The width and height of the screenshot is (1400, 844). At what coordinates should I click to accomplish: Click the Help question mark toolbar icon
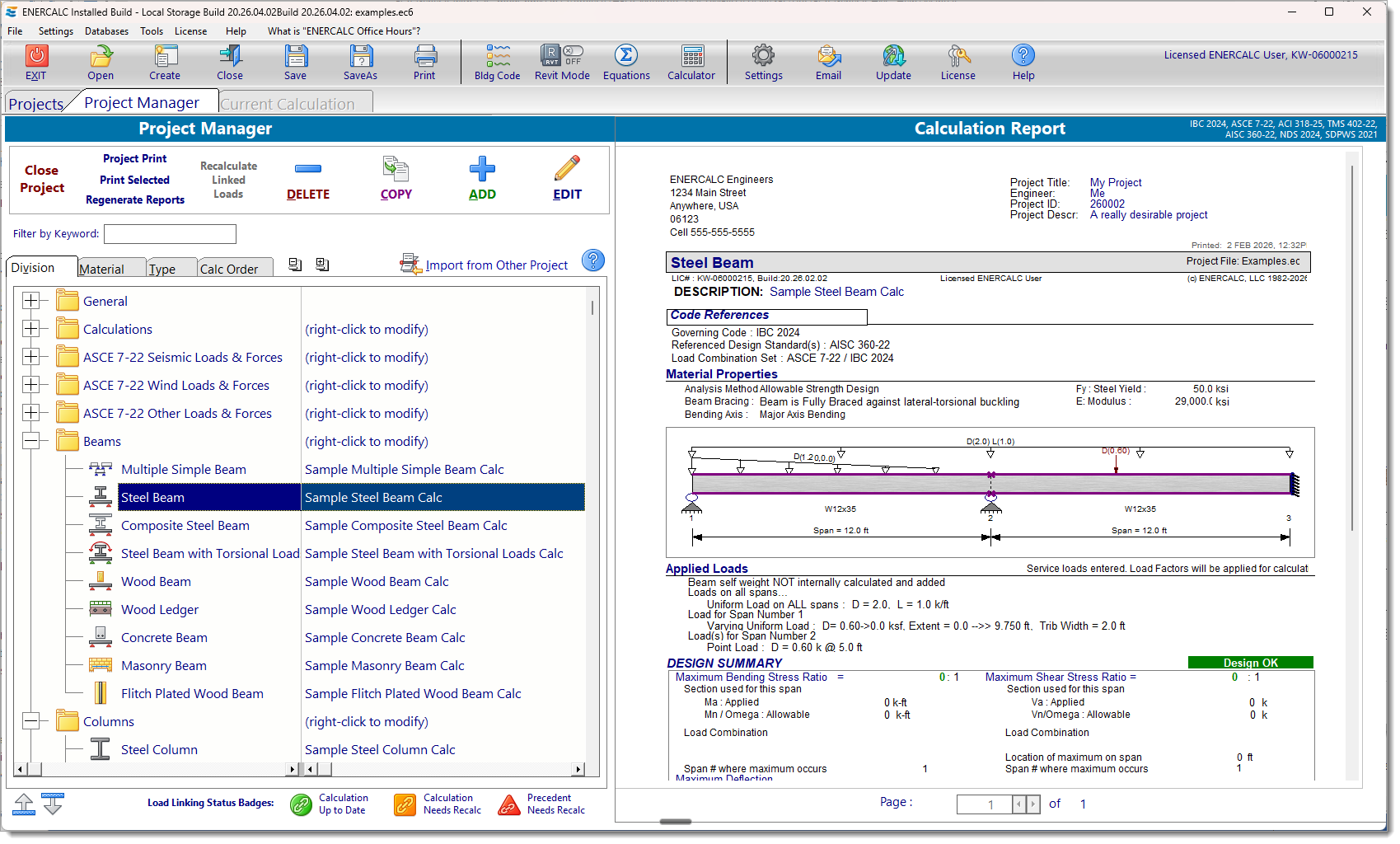[1023, 56]
